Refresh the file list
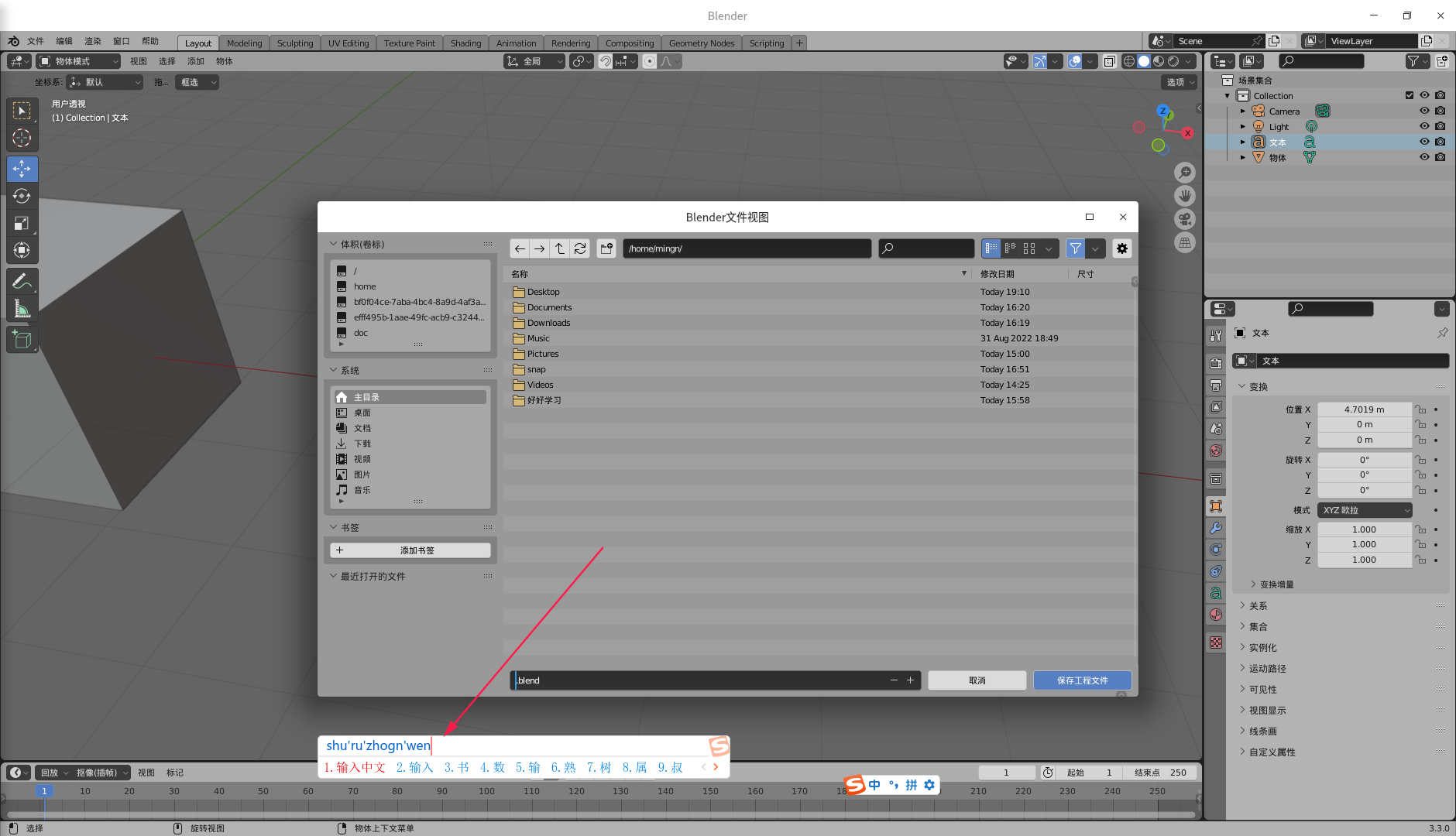The image size is (1456, 836). (x=580, y=248)
